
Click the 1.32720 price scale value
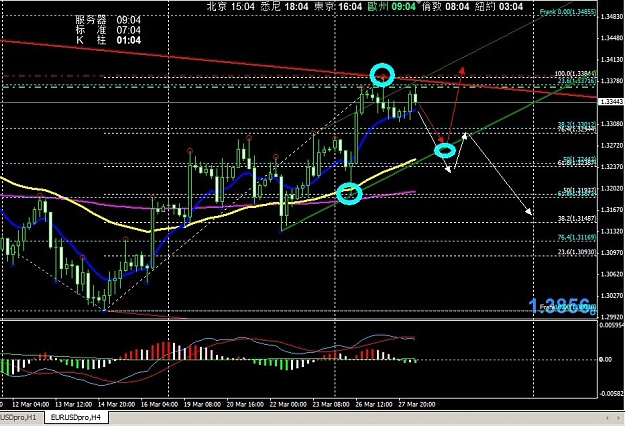(x=612, y=145)
